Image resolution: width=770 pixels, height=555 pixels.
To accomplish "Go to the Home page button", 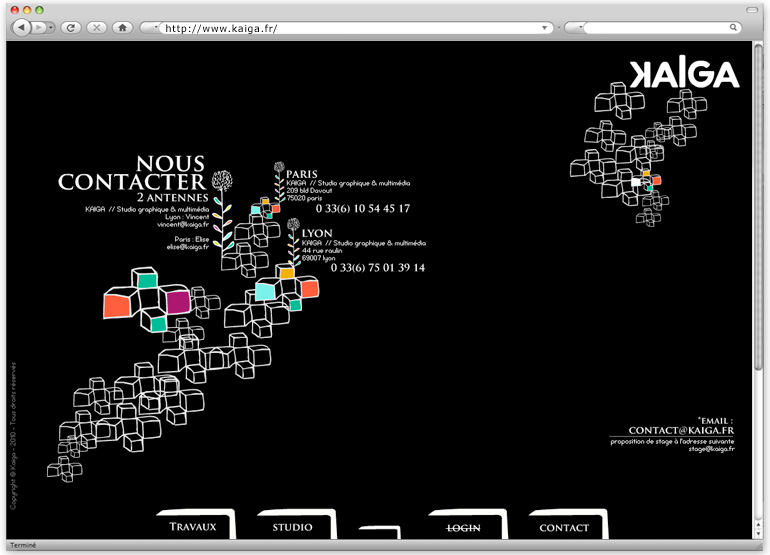I will [x=123, y=28].
